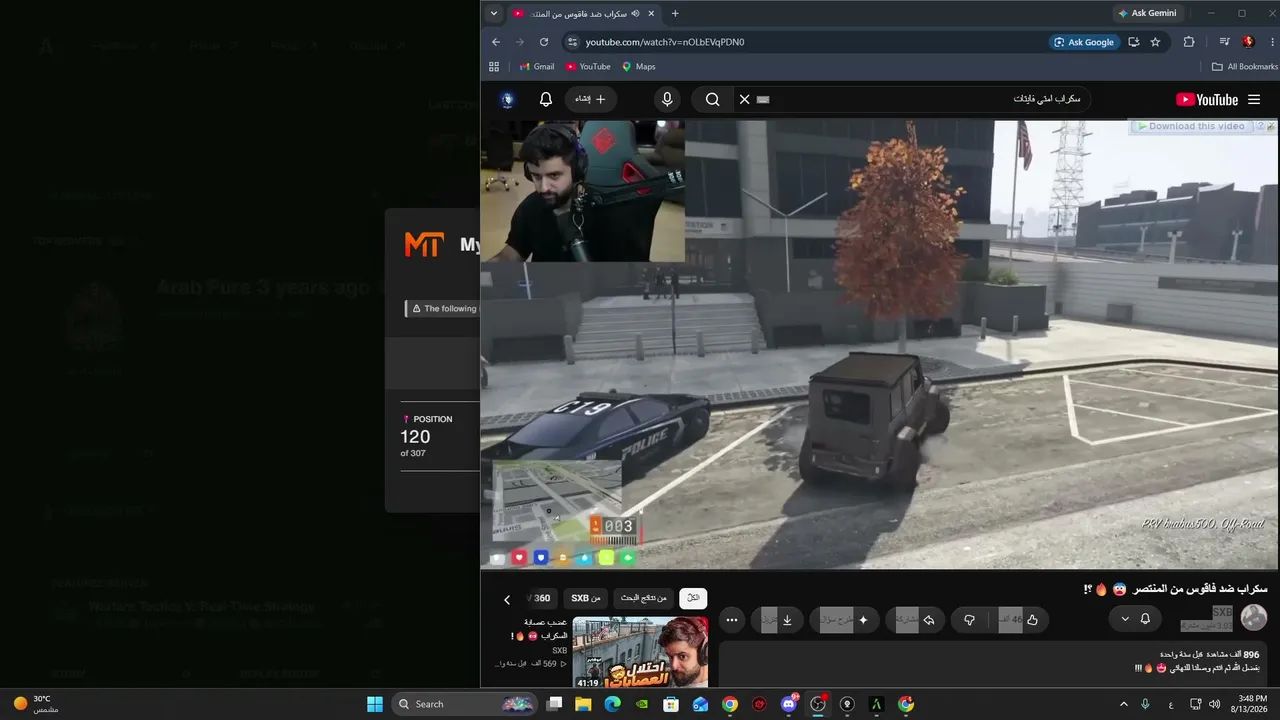Mute the tab via speaker icon
This screenshot has width=1280, height=720.
[635, 13]
